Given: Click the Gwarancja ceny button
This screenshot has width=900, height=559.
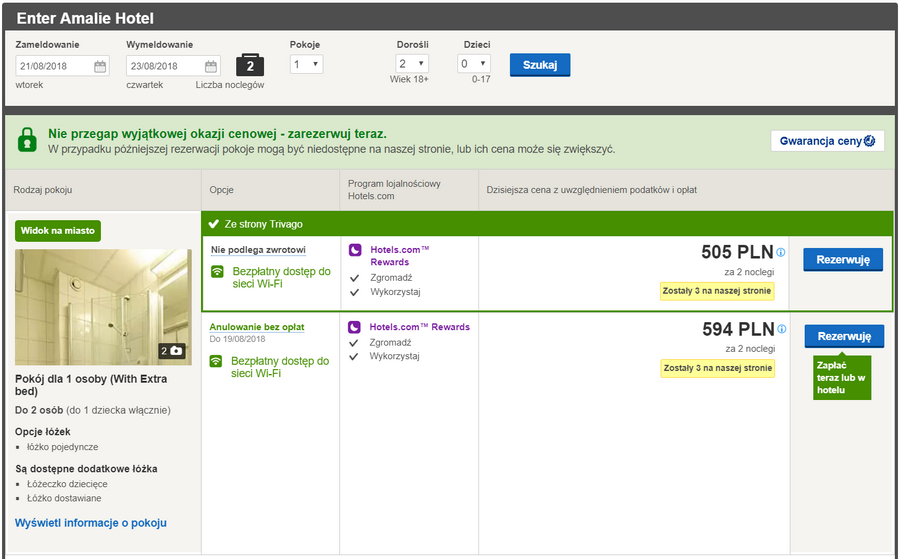Looking at the screenshot, I should pos(827,141).
